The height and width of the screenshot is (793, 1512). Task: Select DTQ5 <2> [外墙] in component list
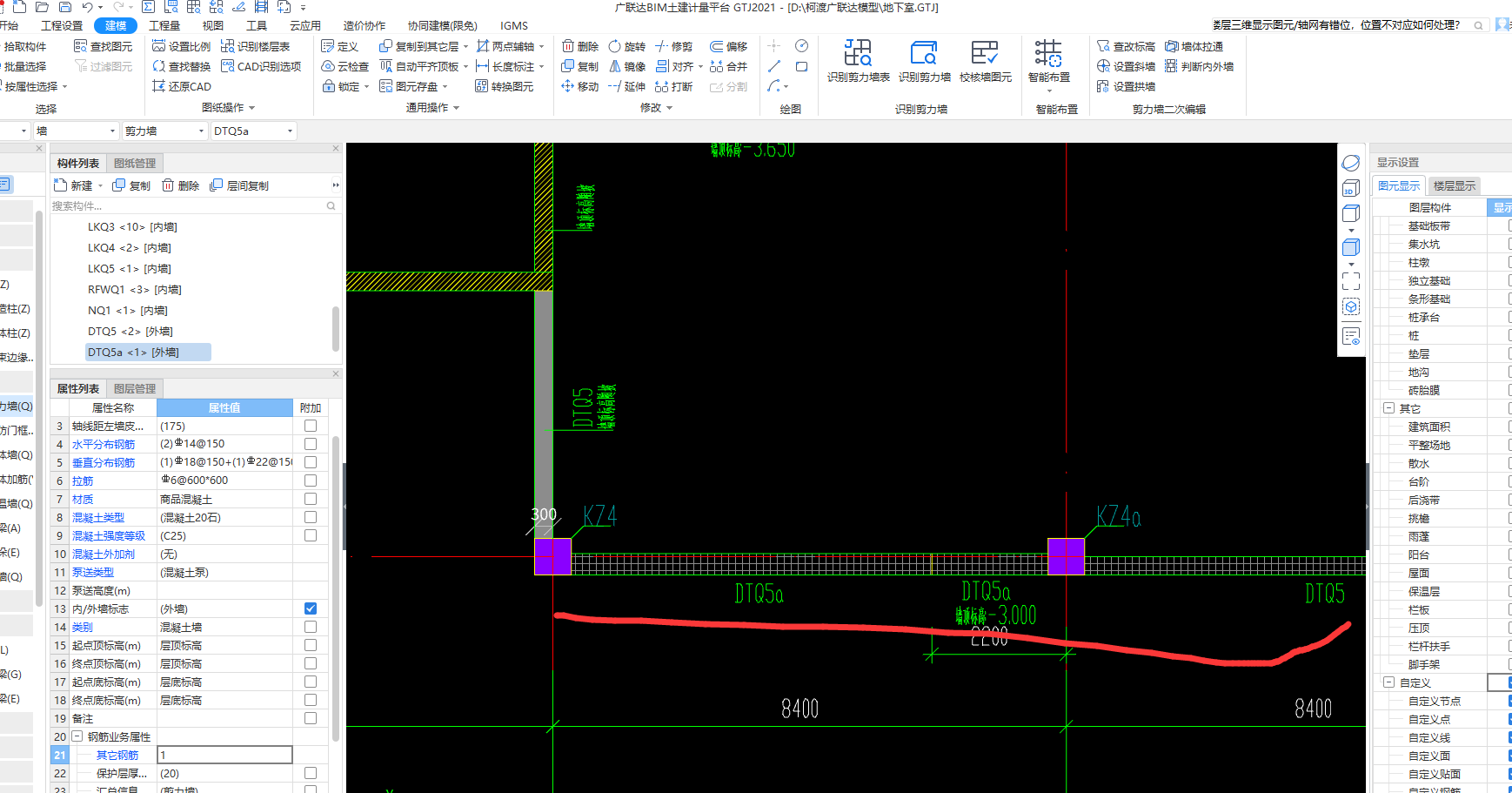130,331
